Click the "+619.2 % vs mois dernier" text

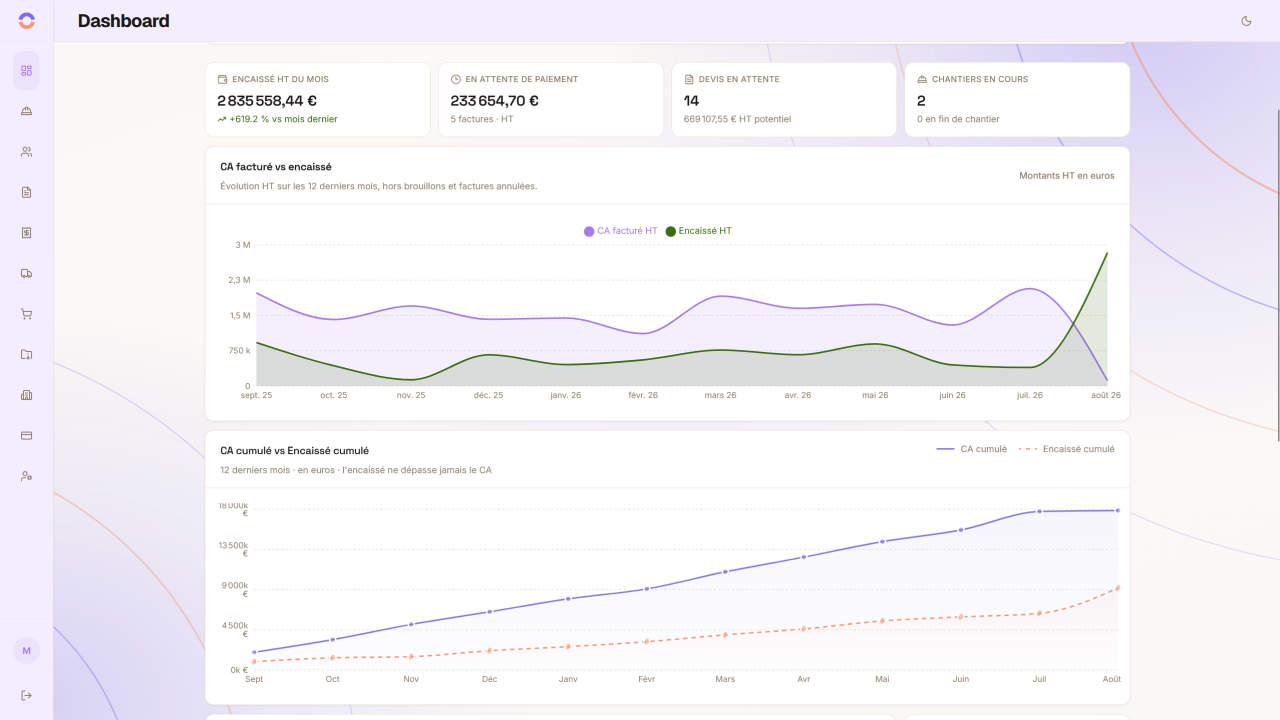point(283,119)
